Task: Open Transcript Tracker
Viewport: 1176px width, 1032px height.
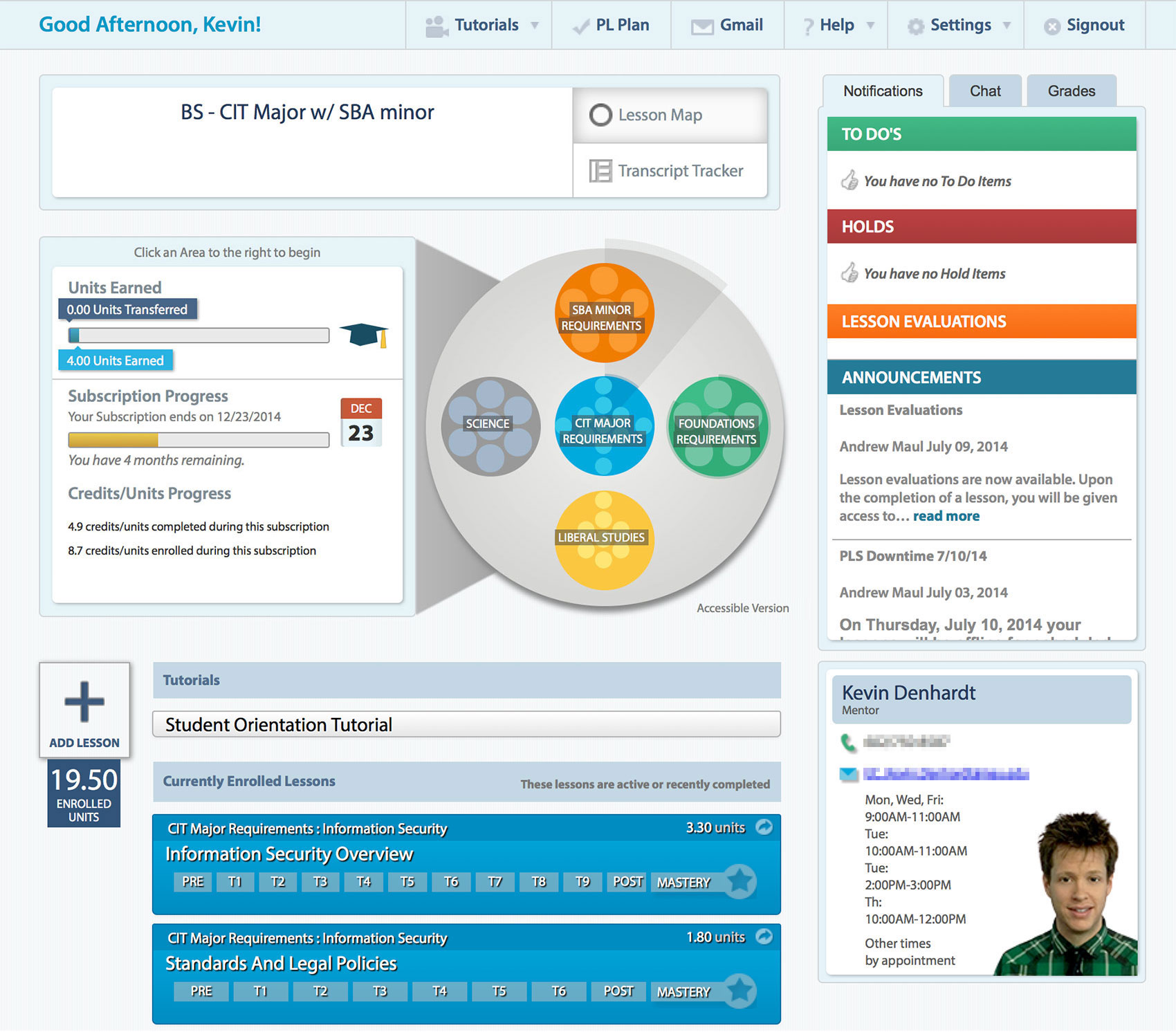Action: (670, 171)
